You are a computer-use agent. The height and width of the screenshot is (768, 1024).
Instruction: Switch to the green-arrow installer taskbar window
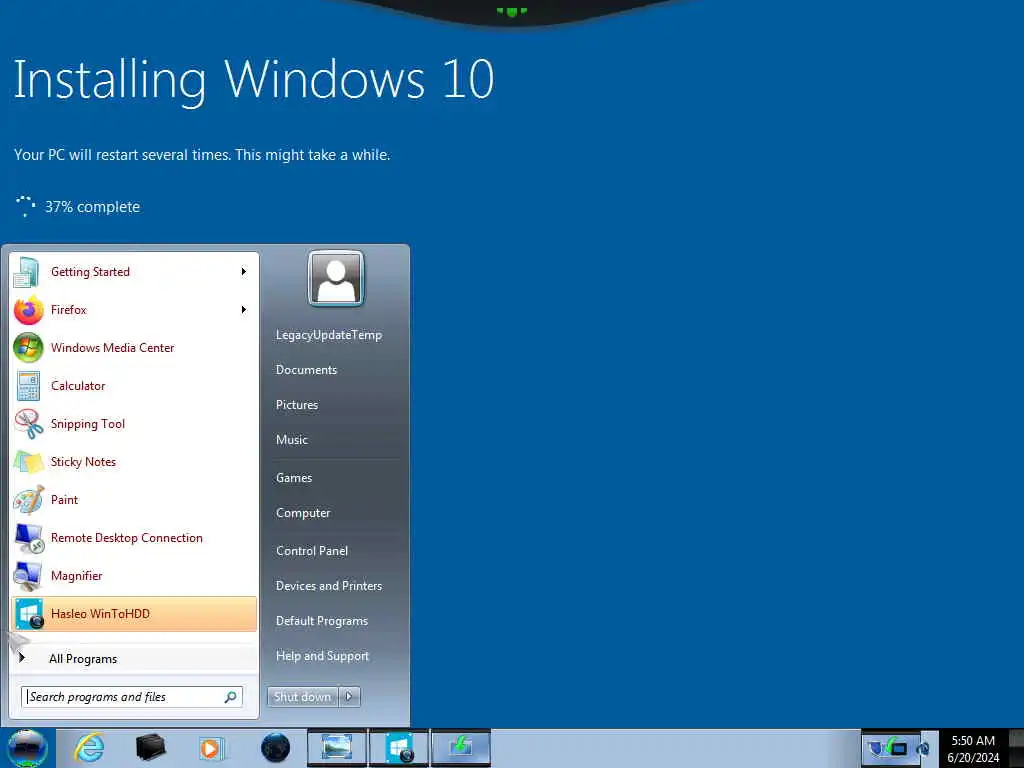click(x=460, y=748)
